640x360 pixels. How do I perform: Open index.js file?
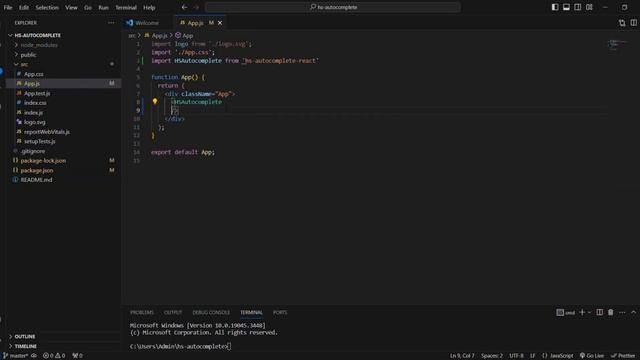33,113
